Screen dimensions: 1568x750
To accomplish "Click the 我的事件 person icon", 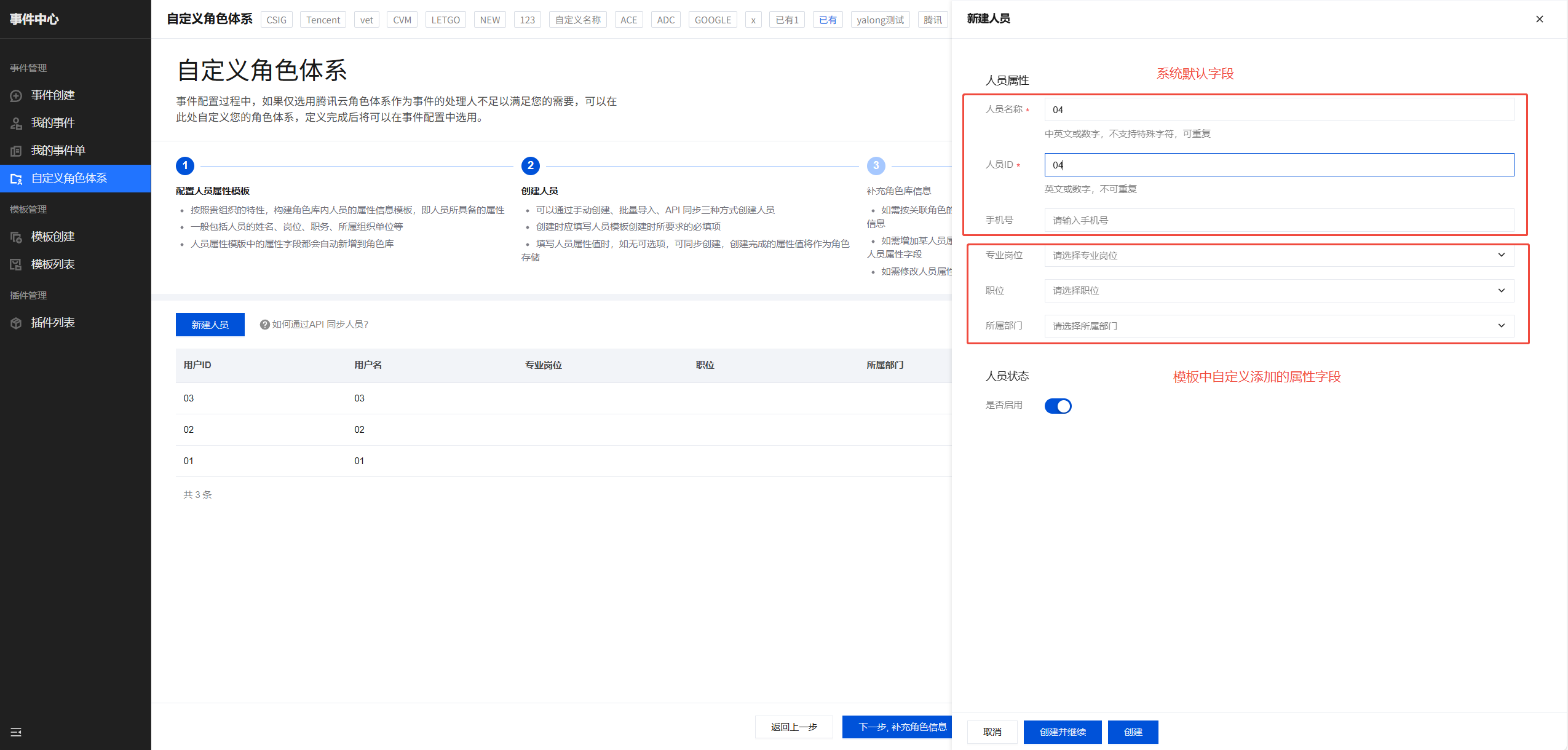I will click(17, 124).
